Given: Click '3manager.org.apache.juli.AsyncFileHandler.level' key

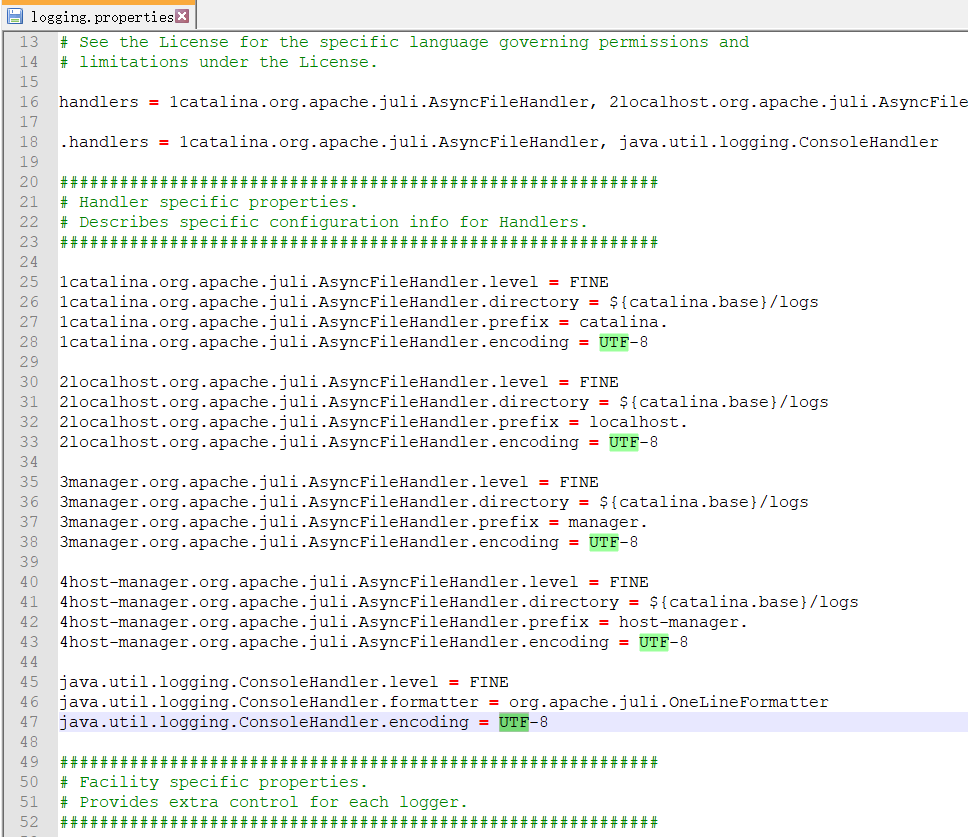Looking at the screenshot, I should click(x=294, y=482).
